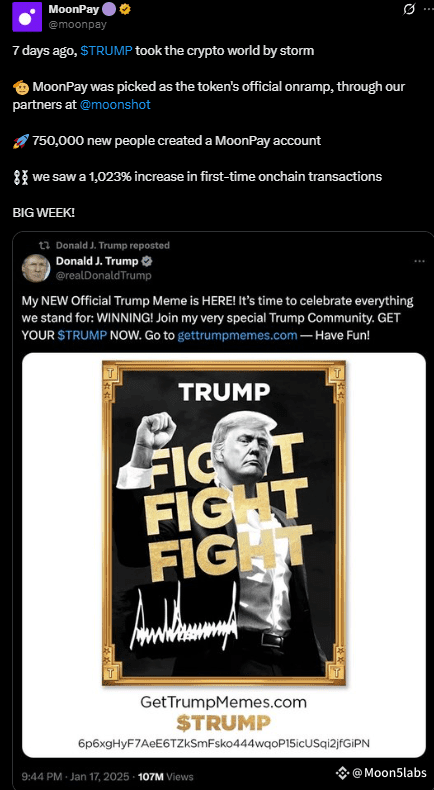Open the Grok slashed-circle icon at top right
The height and width of the screenshot is (790, 434).
[x=410, y=9]
